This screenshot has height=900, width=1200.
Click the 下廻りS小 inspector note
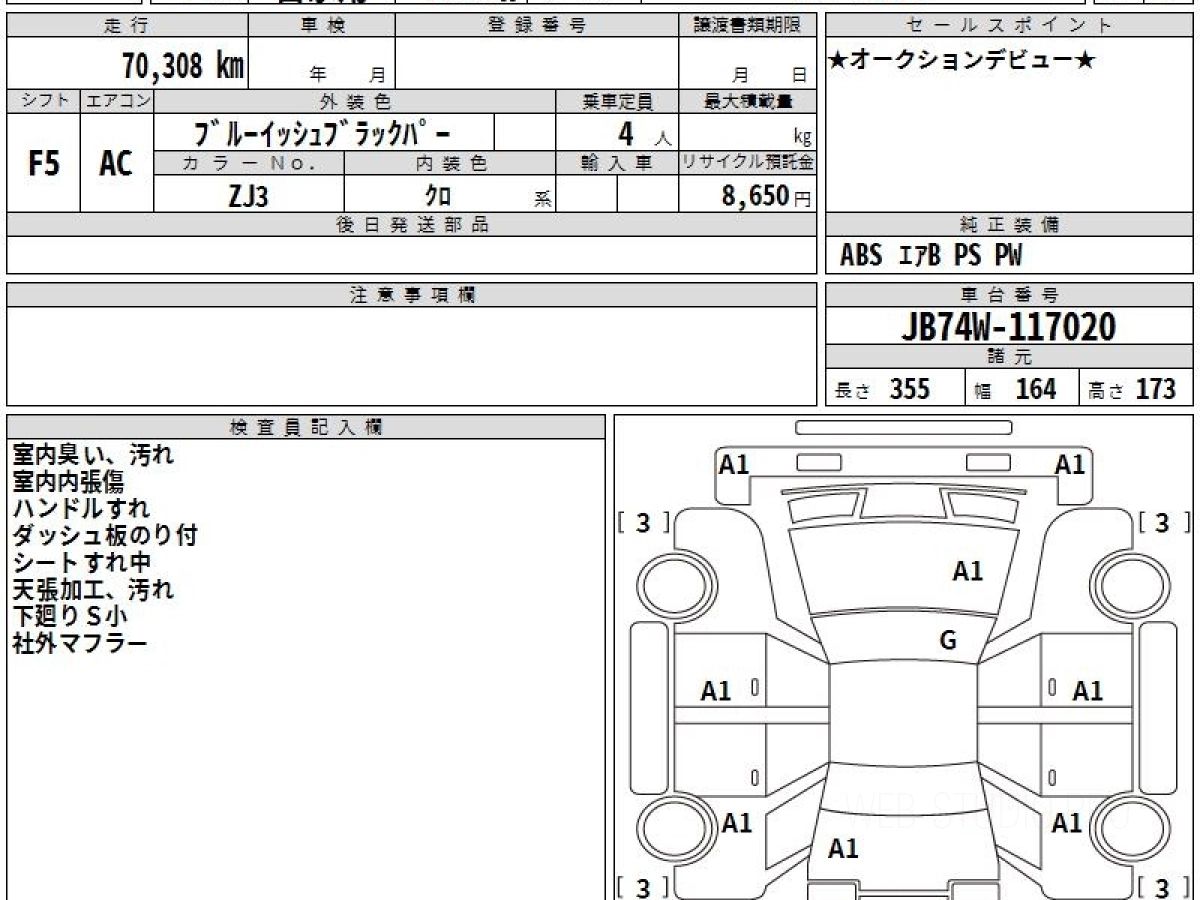69,617
